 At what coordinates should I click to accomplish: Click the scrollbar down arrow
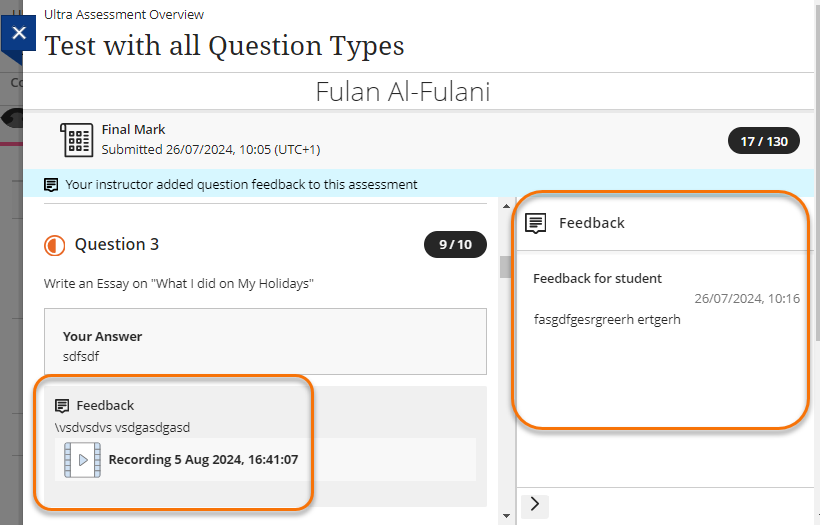point(505,515)
